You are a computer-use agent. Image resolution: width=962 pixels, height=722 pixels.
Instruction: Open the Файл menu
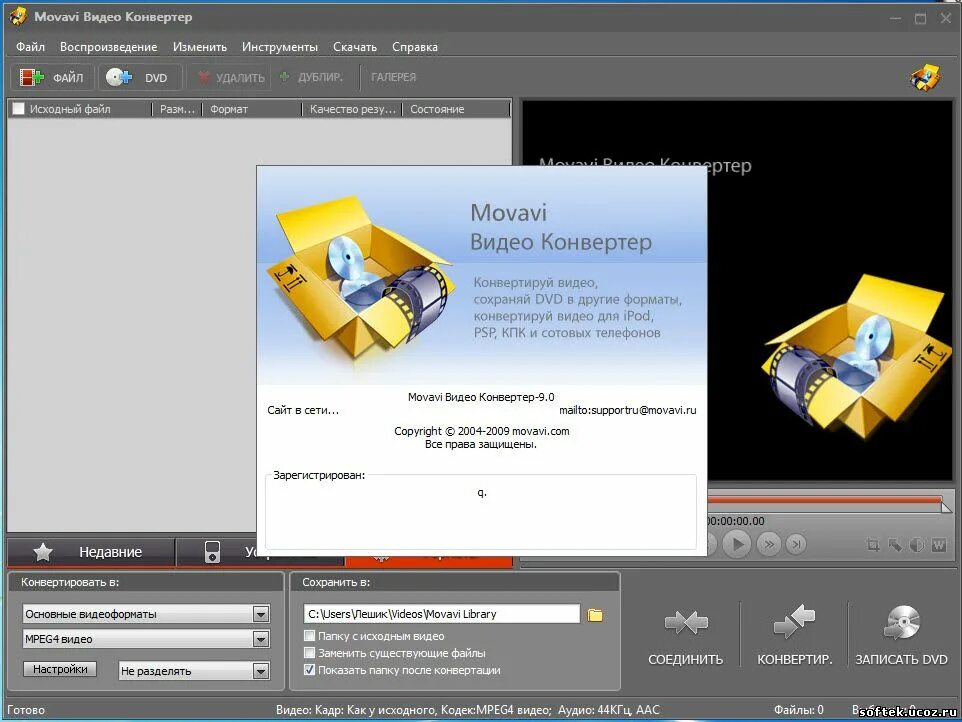(30, 47)
